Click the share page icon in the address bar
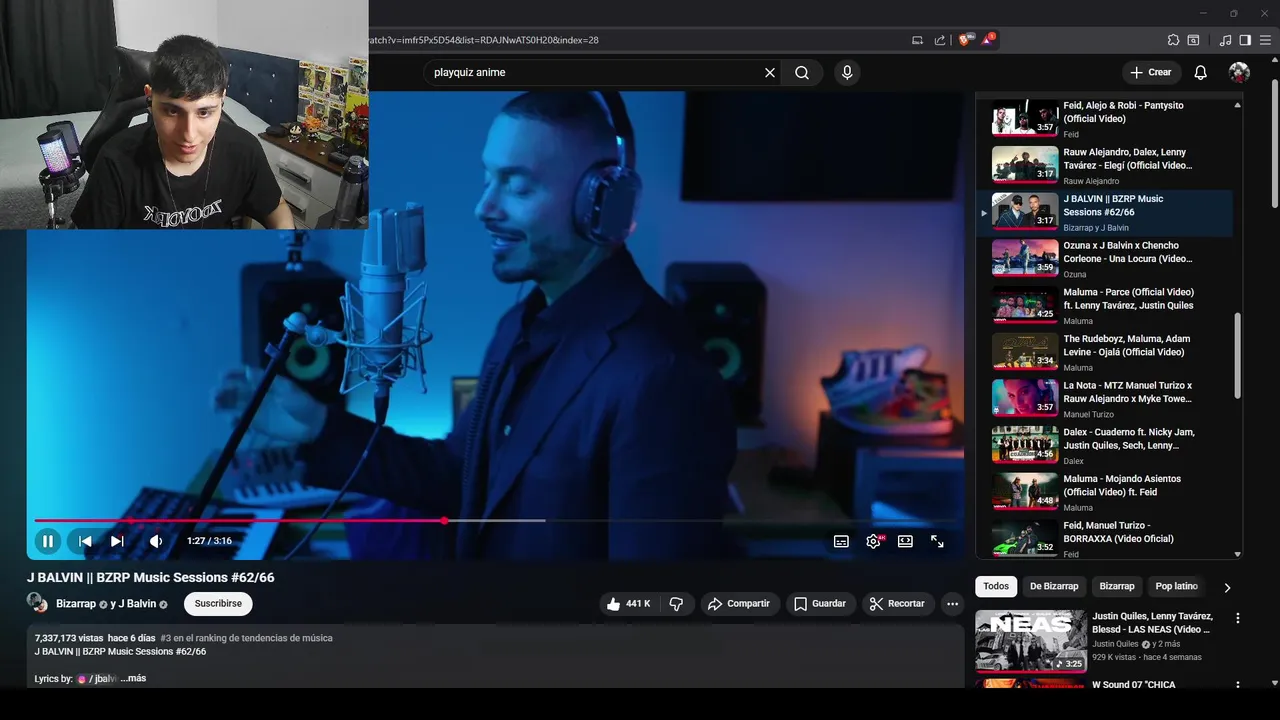This screenshot has width=1280, height=720. [940, 40]
